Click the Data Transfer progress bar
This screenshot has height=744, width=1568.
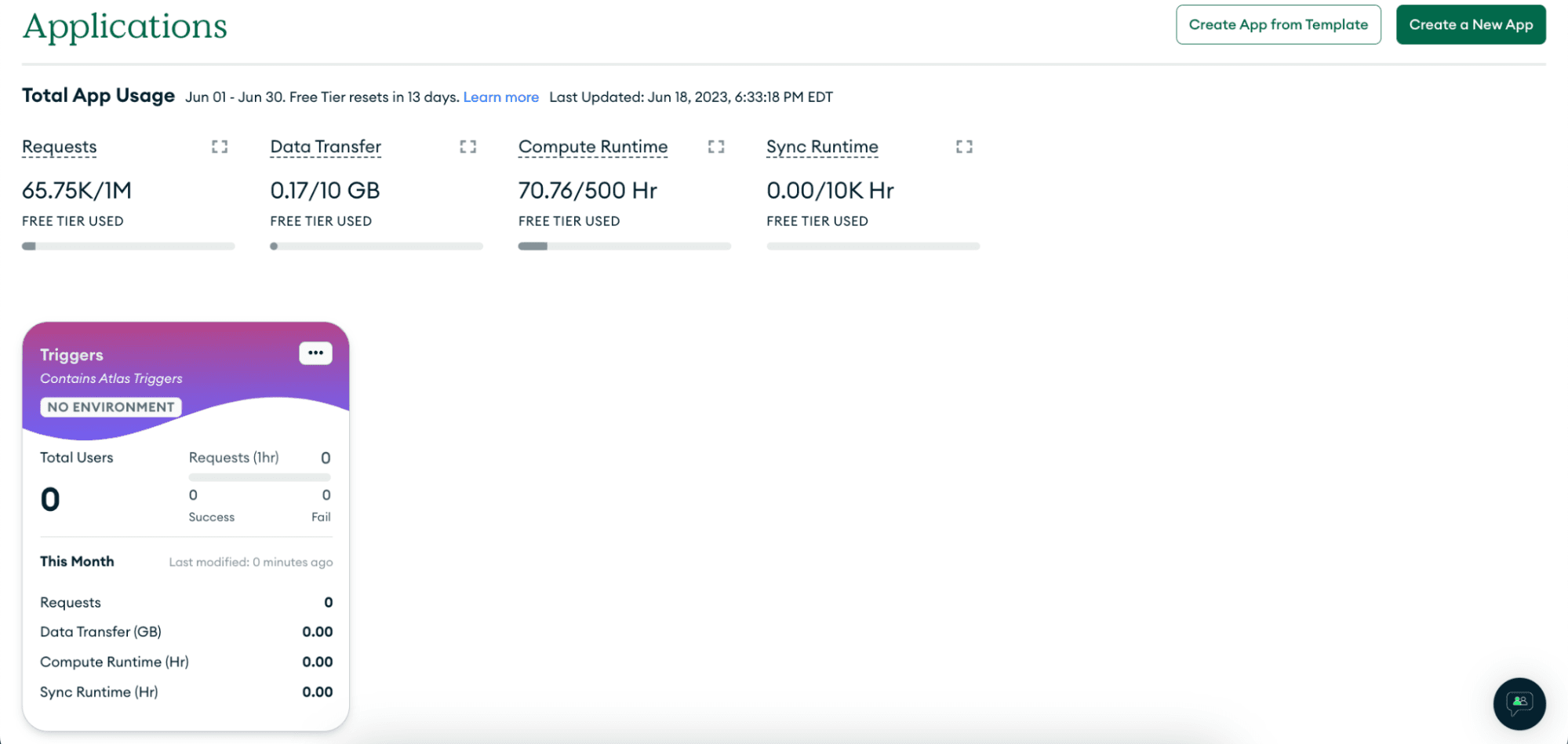(x=377, y=246)
